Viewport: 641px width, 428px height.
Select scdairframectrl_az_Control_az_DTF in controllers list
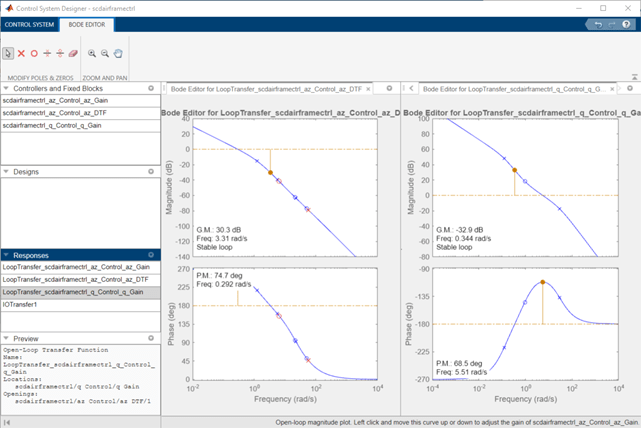[55, 113]
